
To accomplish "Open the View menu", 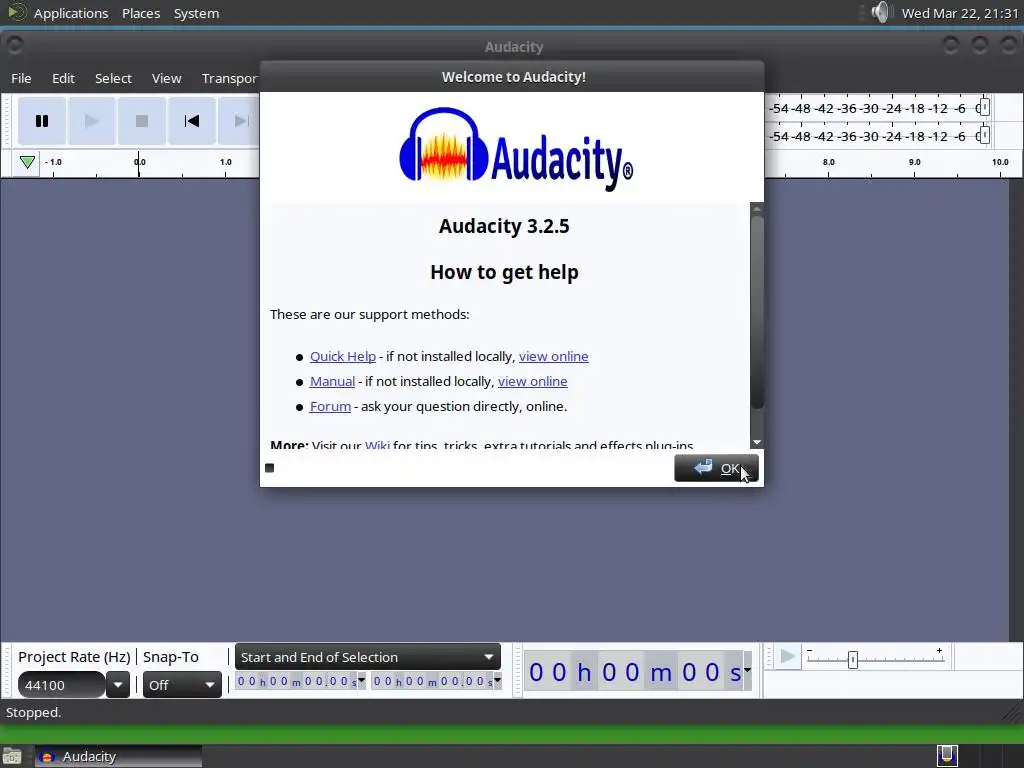I will pos(167,78).
